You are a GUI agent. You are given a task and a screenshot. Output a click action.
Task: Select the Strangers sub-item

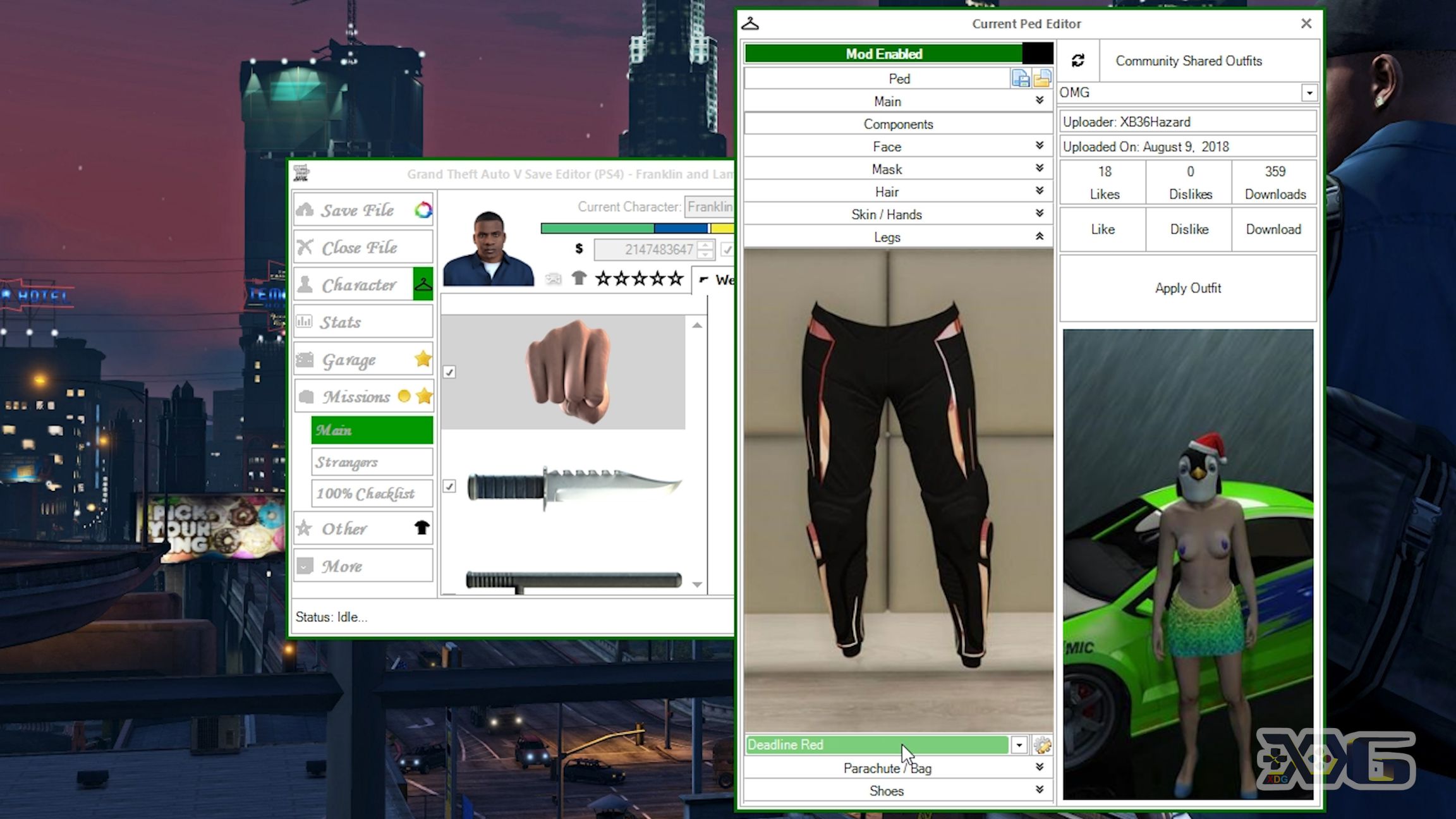372,462
